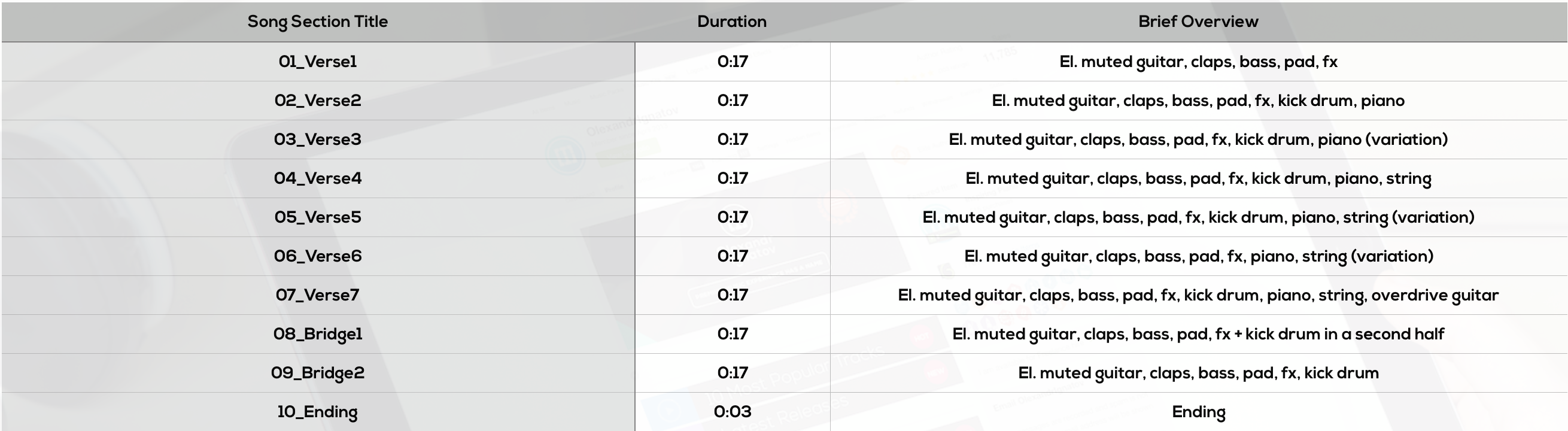Screen dimensions: 1568x431
Task: Click the 10_Ending section title
Action: (317, 412)
